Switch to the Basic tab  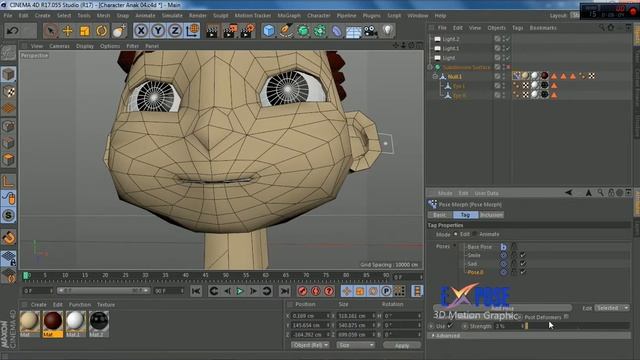[440, 215]
